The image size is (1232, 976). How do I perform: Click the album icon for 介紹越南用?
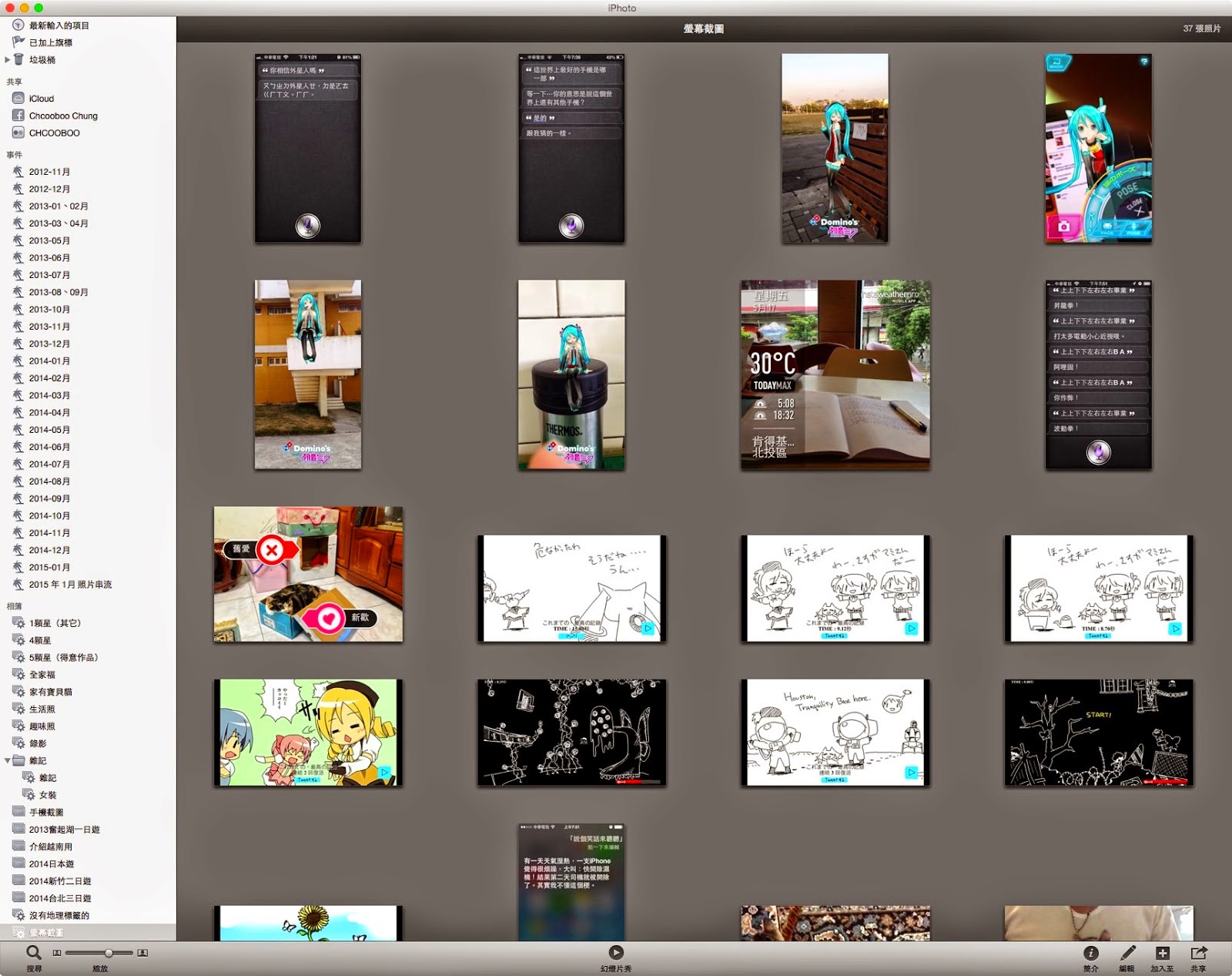[x=18, y=846]
